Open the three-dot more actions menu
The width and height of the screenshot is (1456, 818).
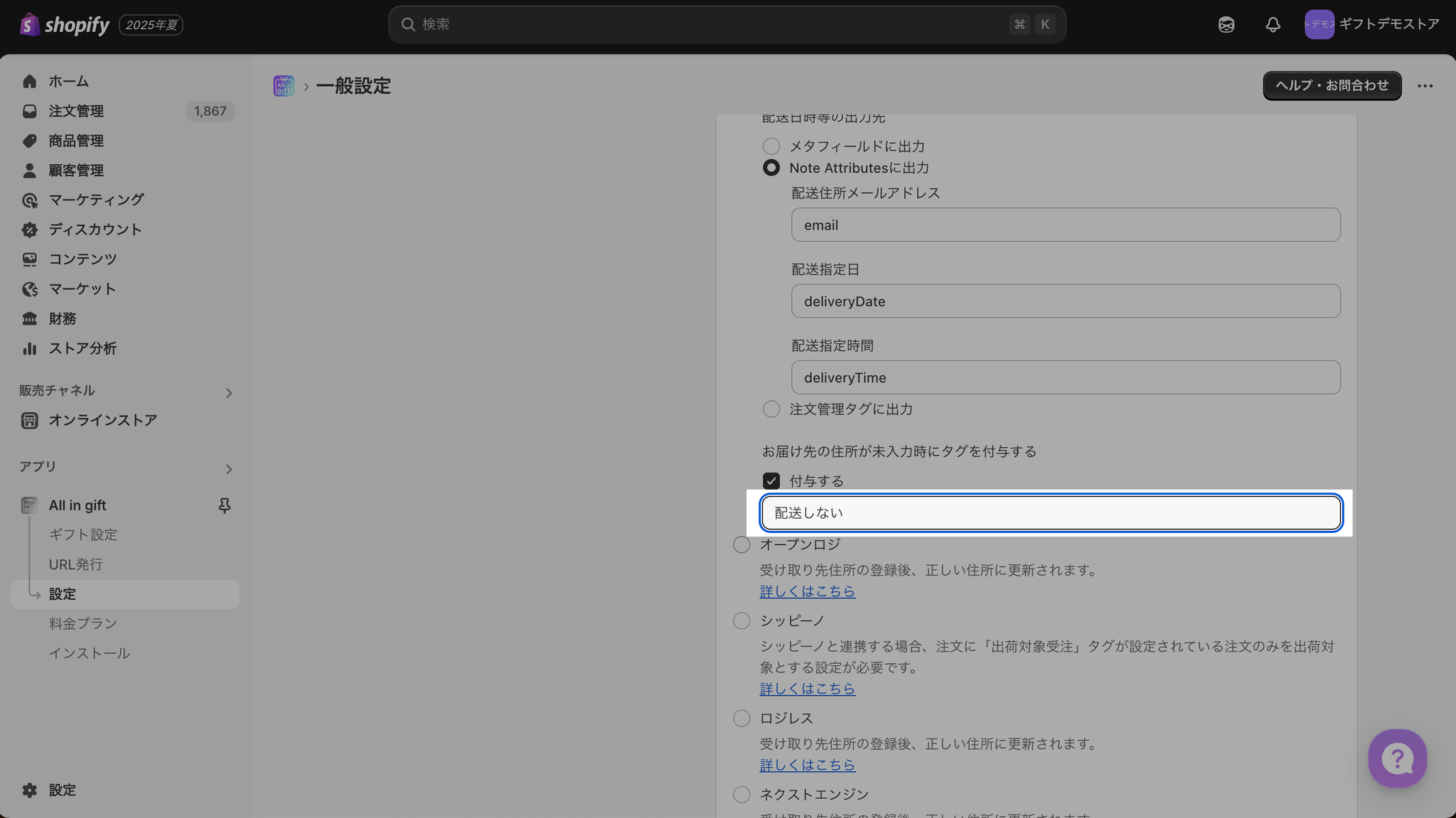click(x=1425, y=86)
